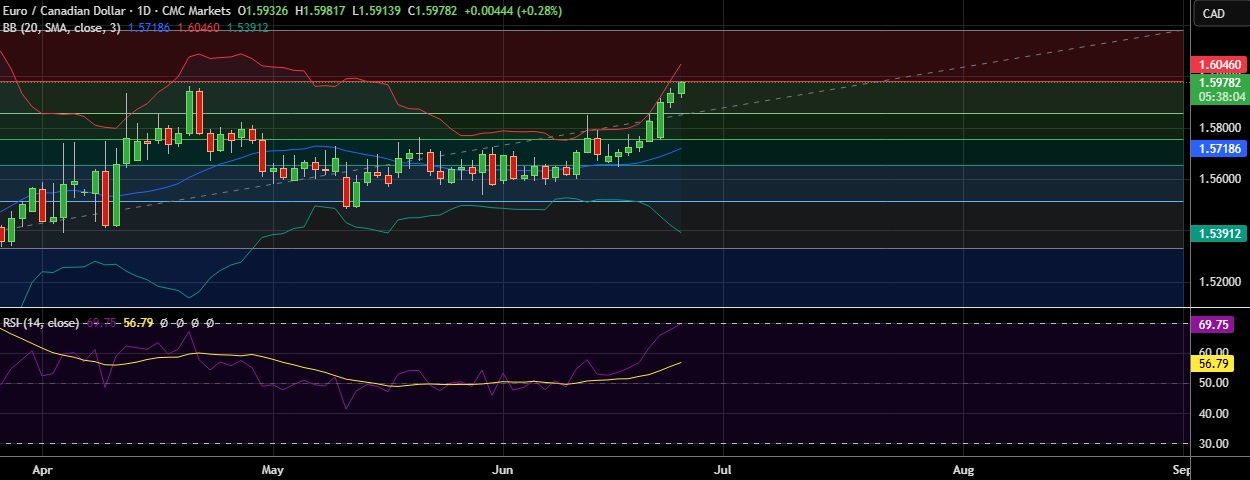Click the red 1.60460 price axis label

click(x=1220, y=64)
